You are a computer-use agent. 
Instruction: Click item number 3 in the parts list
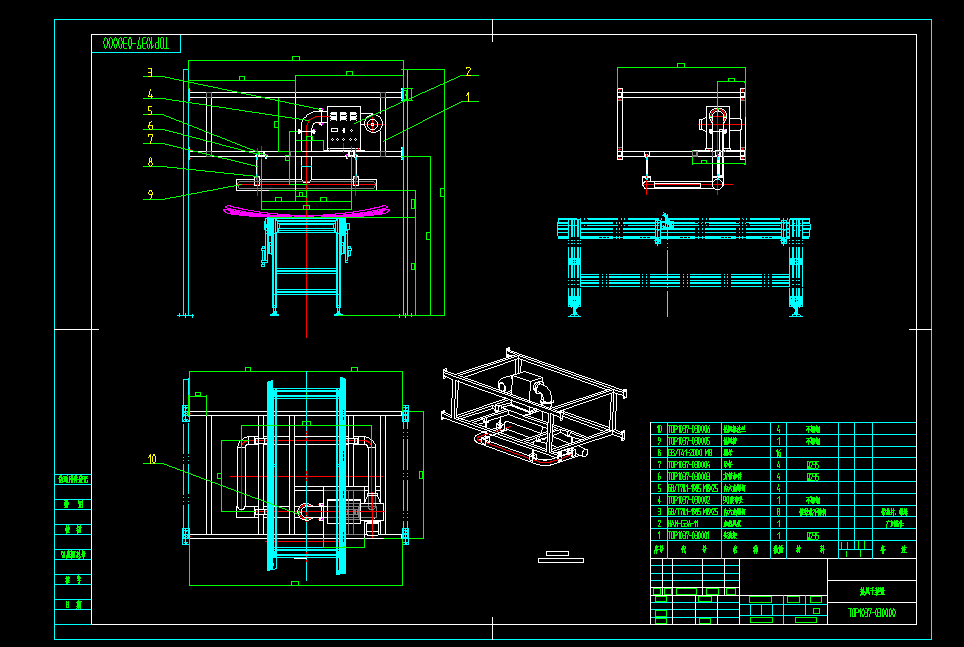(659, 511)
